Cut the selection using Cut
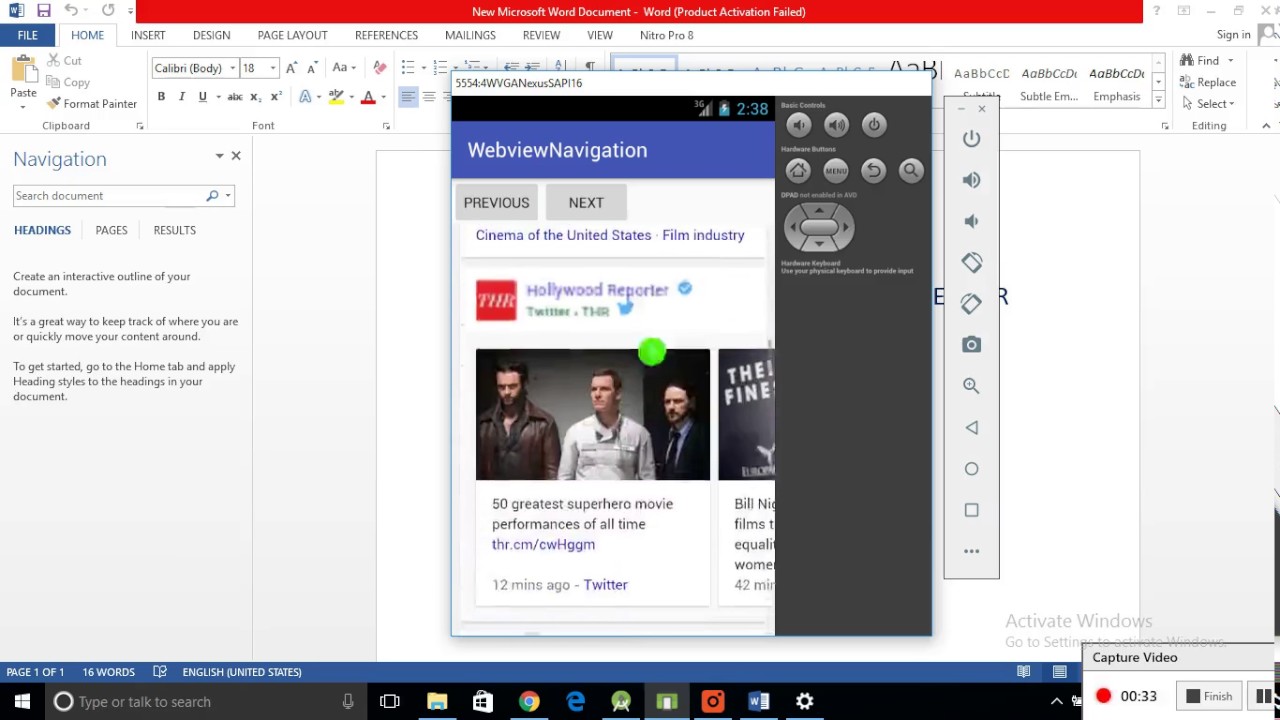Image resolution: width=1280 pixels, height=720 pixels. coord(64,61)
